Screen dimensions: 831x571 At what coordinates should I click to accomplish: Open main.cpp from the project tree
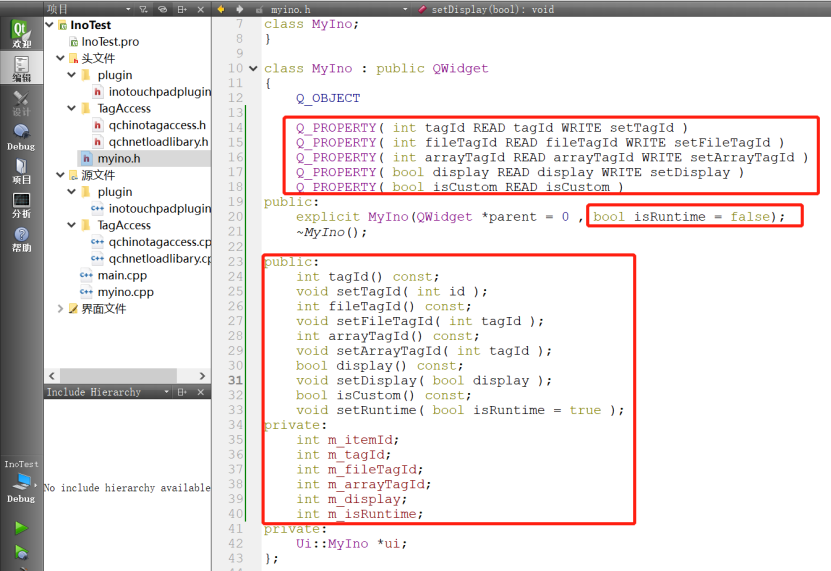(x=124, y=275)
